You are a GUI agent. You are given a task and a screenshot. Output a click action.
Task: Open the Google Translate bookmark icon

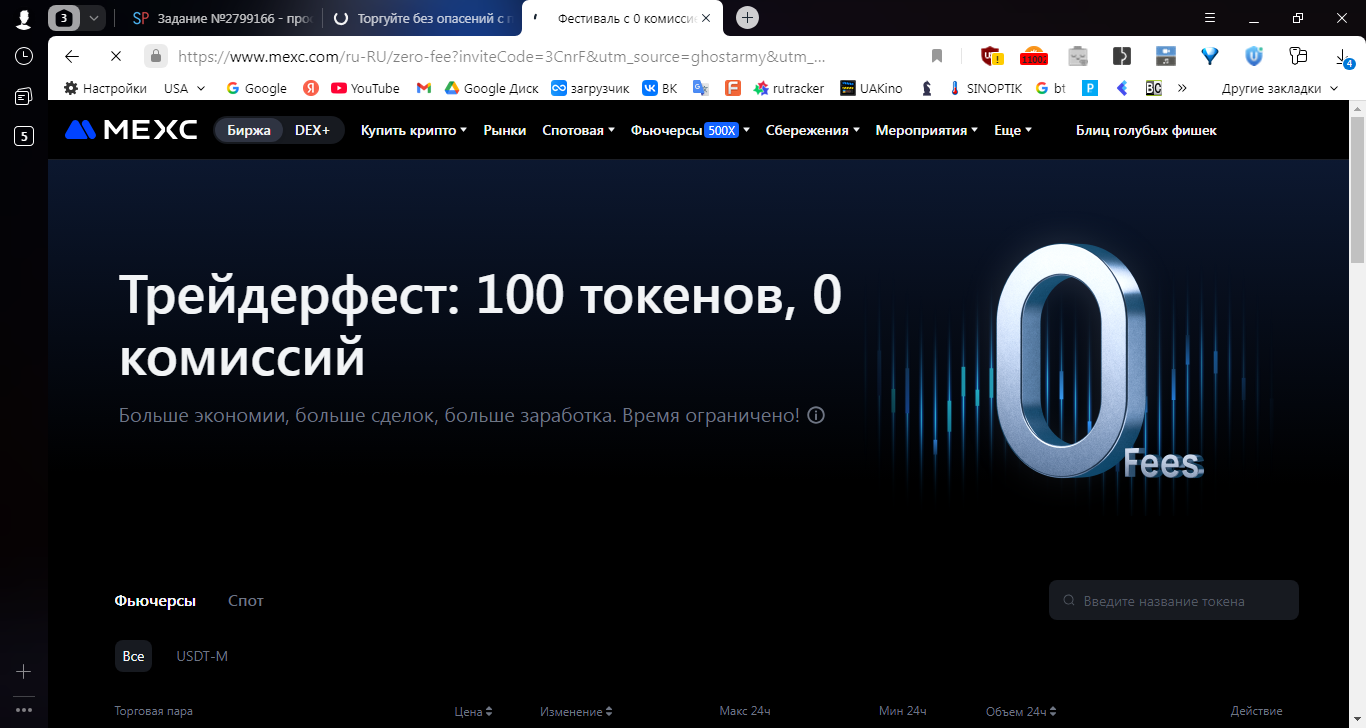pos(701,88)
